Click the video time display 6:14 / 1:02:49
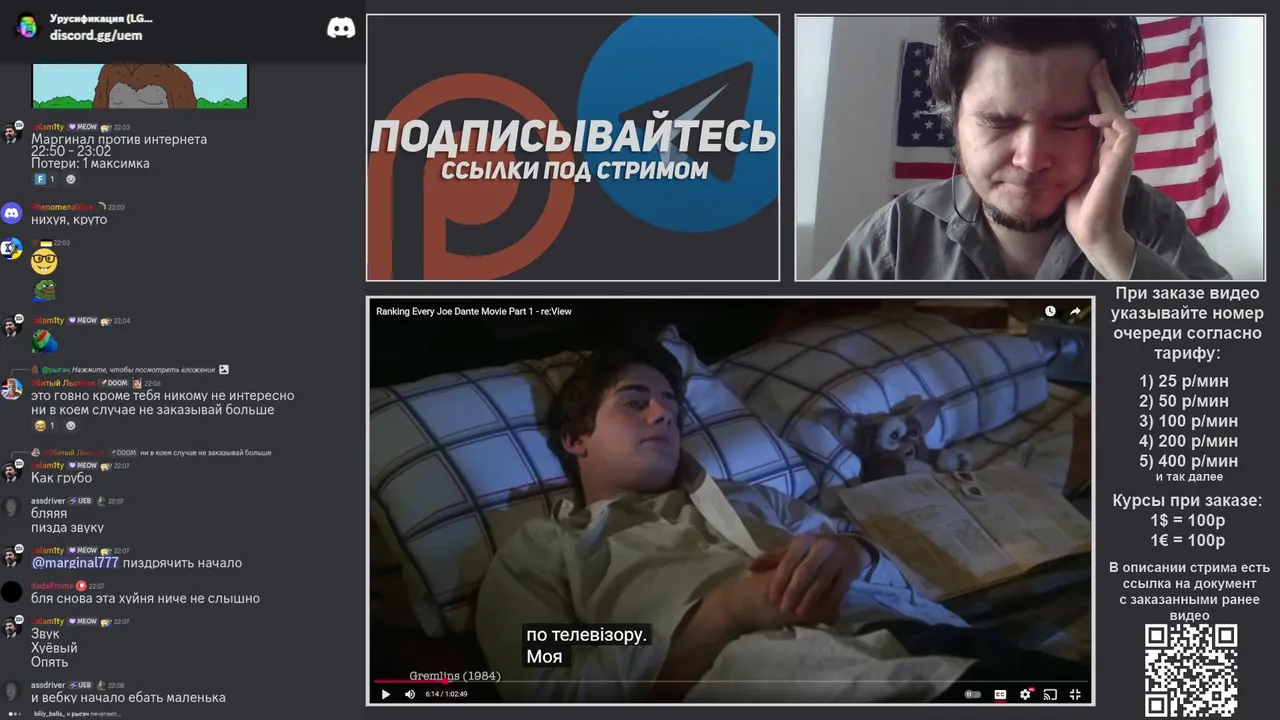This screenshot has width=1280, height=720. pyautogui.click(x=447, y=694)
